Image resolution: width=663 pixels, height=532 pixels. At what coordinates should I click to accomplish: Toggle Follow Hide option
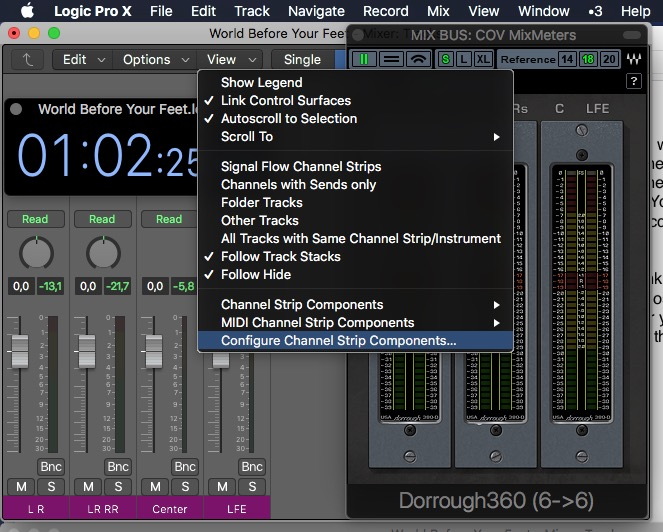tap(355, 274)
